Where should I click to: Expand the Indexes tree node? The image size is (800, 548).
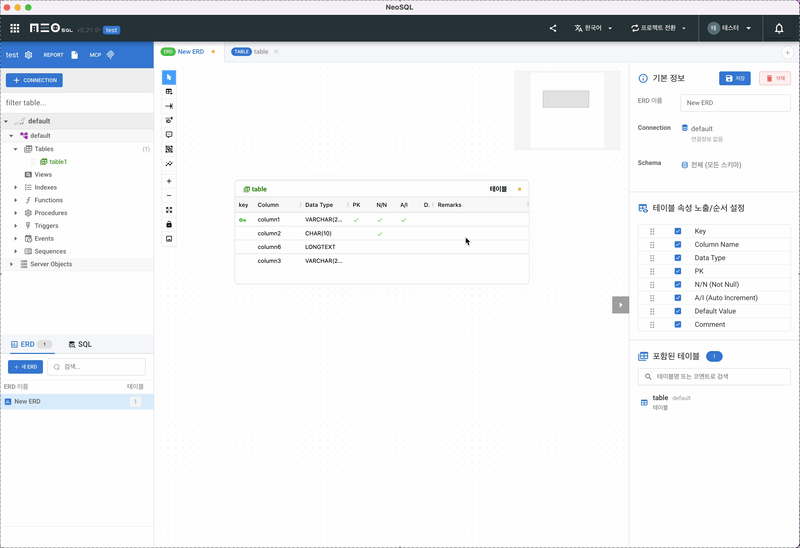[16, 187]
